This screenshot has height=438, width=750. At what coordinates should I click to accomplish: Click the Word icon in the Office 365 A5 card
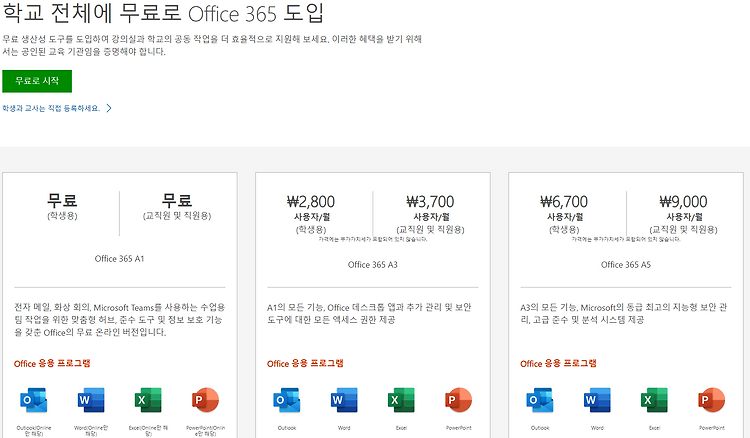[597, 400]
